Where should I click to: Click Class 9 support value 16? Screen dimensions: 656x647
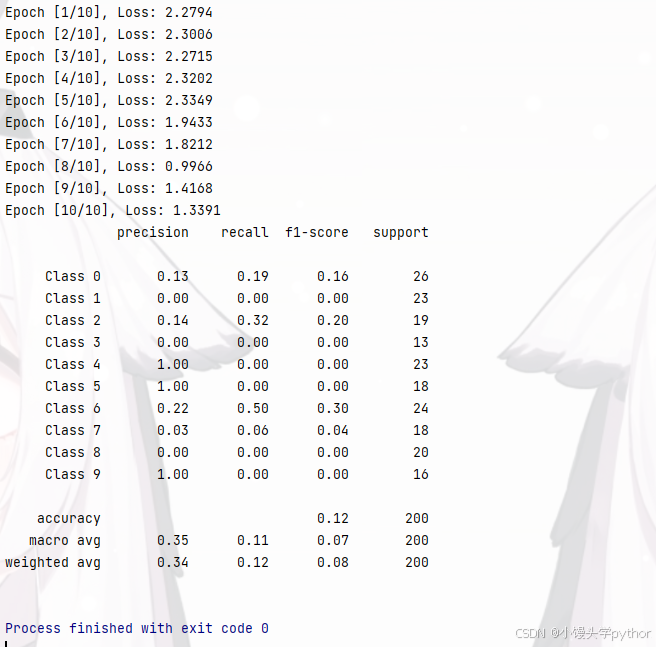[421, 474]
